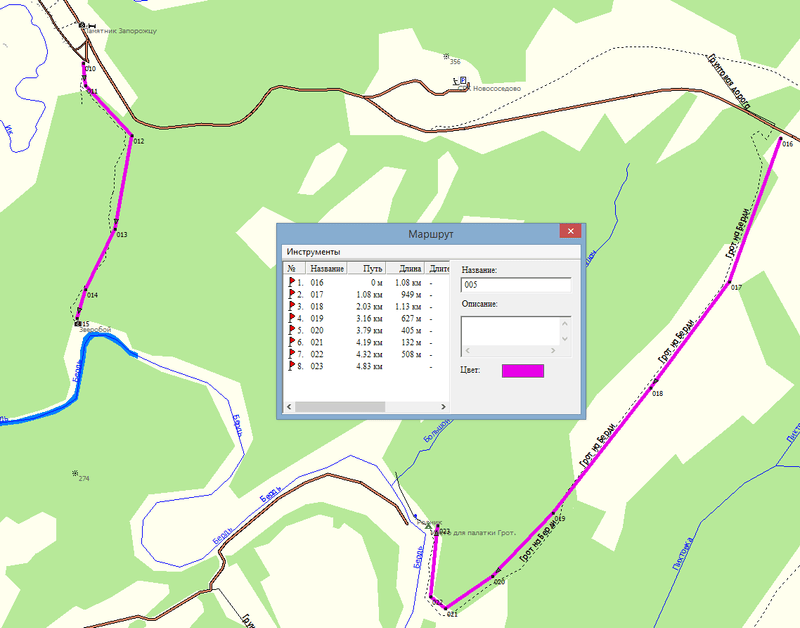The width and height of the screenshot is (800, 628).
Task: Select route row 021 in the list
Action: tap(366, 342)
